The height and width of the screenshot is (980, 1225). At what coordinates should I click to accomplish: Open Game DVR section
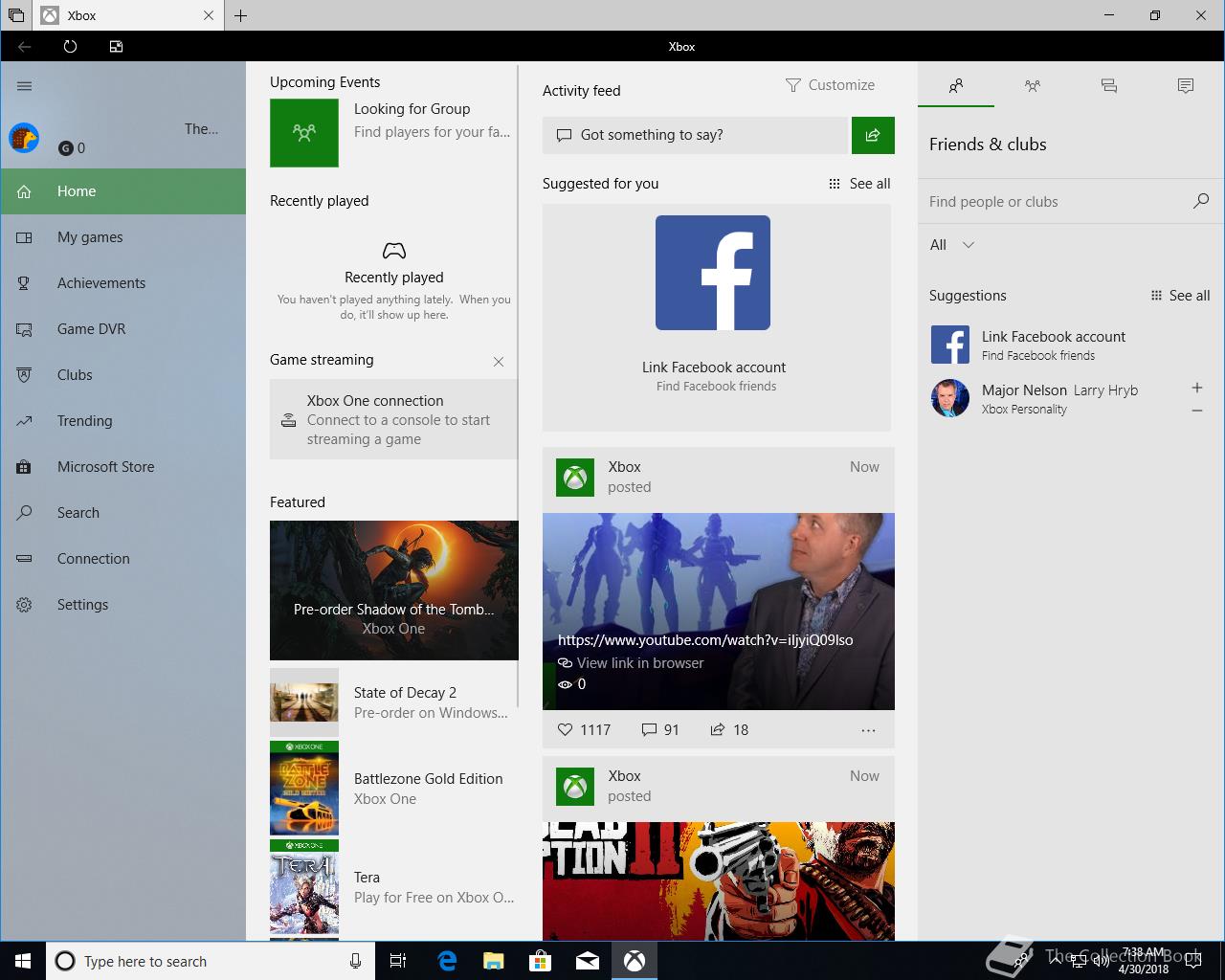coord(122,329)
